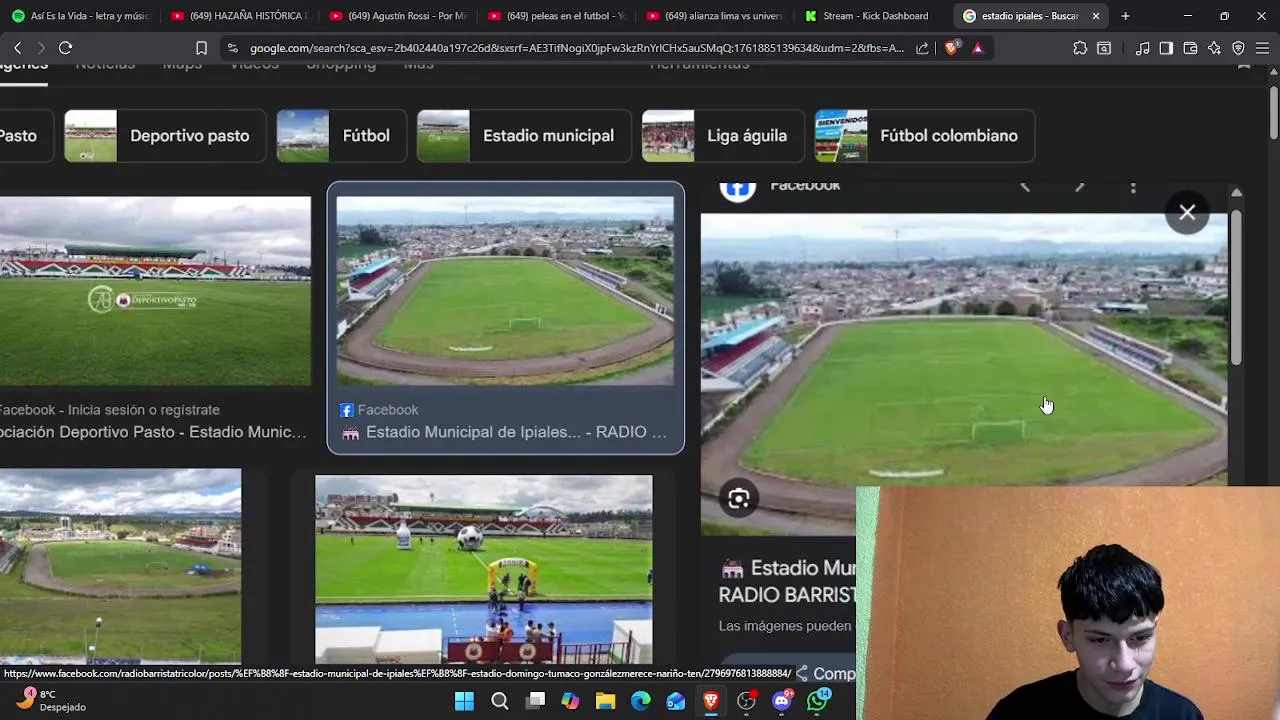Screen dimensions: 1280x720
Task: Open the Brave Wallet icon
Action: click(1190, 48)
